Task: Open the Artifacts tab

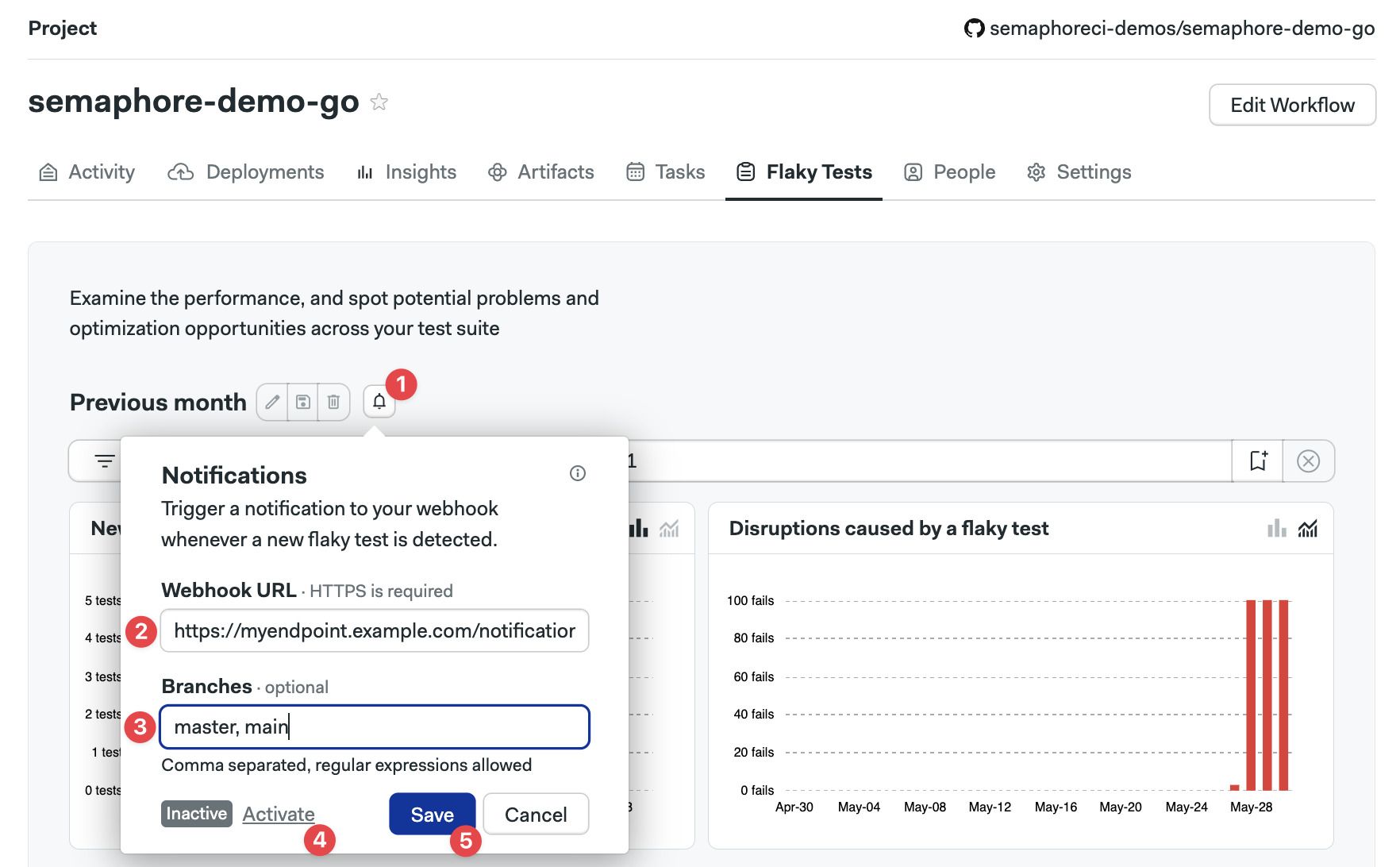Action: click(x=541, y=172)
